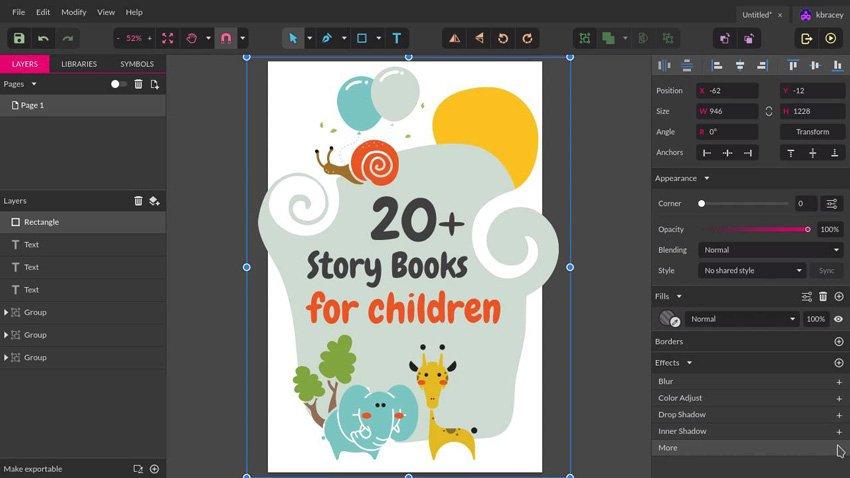Click the bring forward arrange icon
This screenshot has width=850, height=478.
click(725, 38)
